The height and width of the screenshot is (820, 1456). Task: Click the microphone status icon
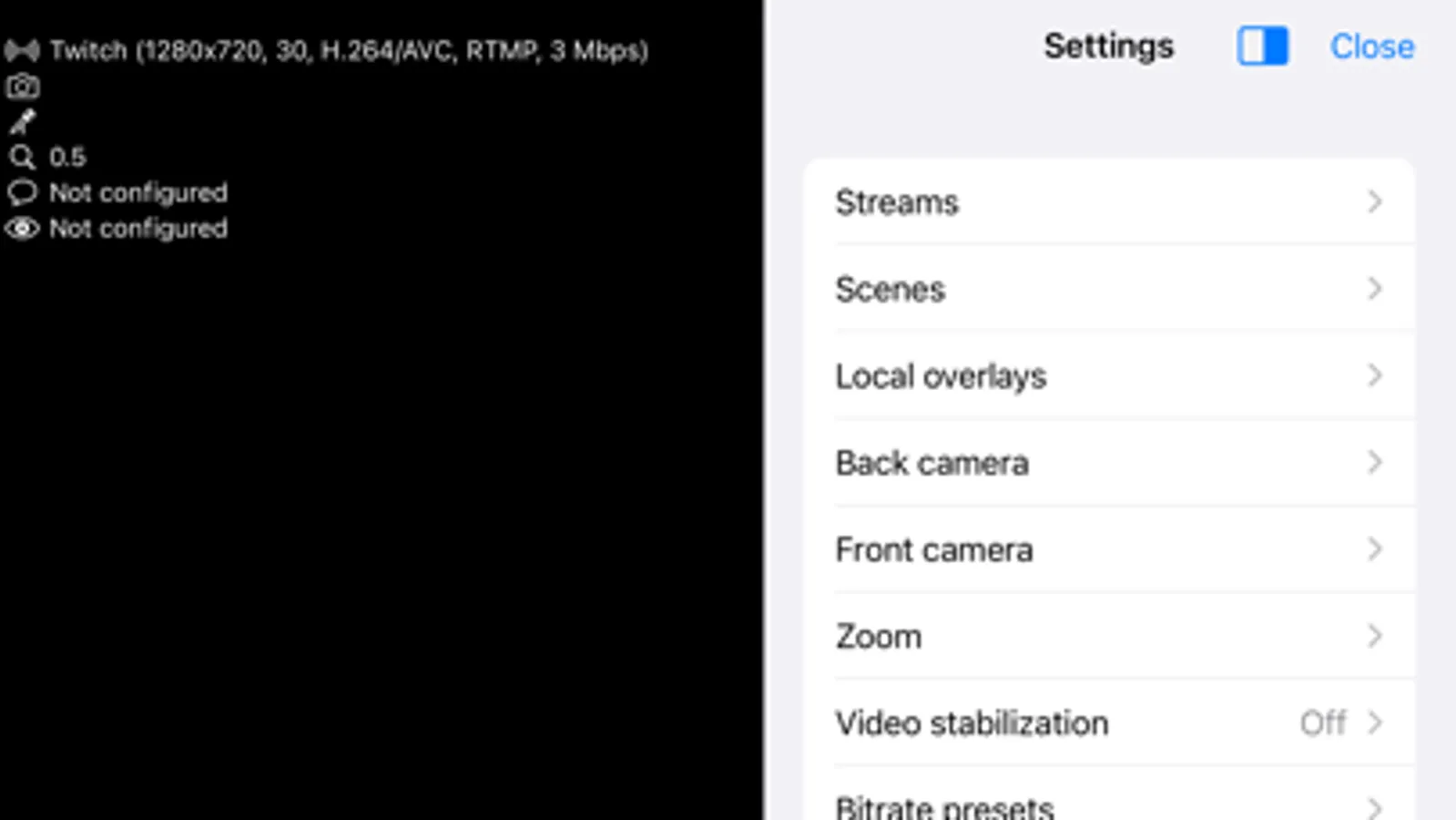22,121
